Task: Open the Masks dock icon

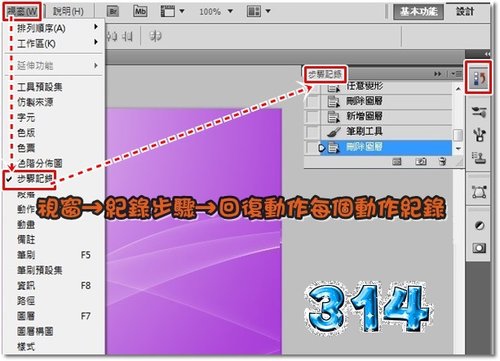Action: point(479,248)
